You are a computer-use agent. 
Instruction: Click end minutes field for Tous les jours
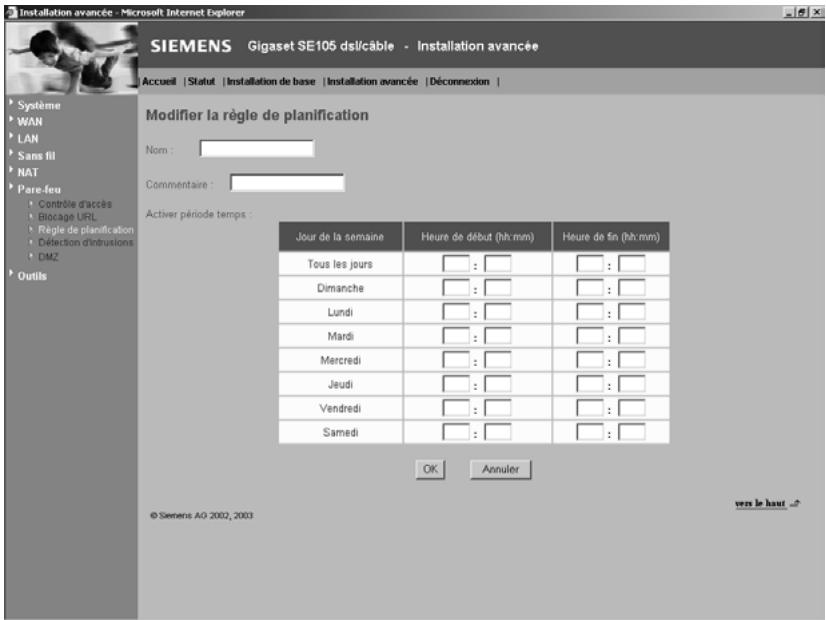632,264
